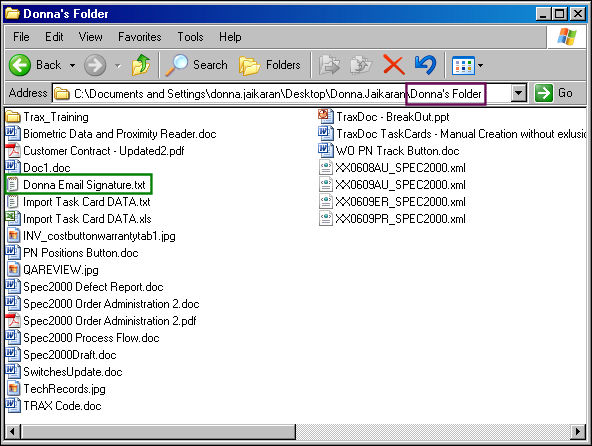
Task: Click the Views toolbar icon
Action: (x=463, y=66)
